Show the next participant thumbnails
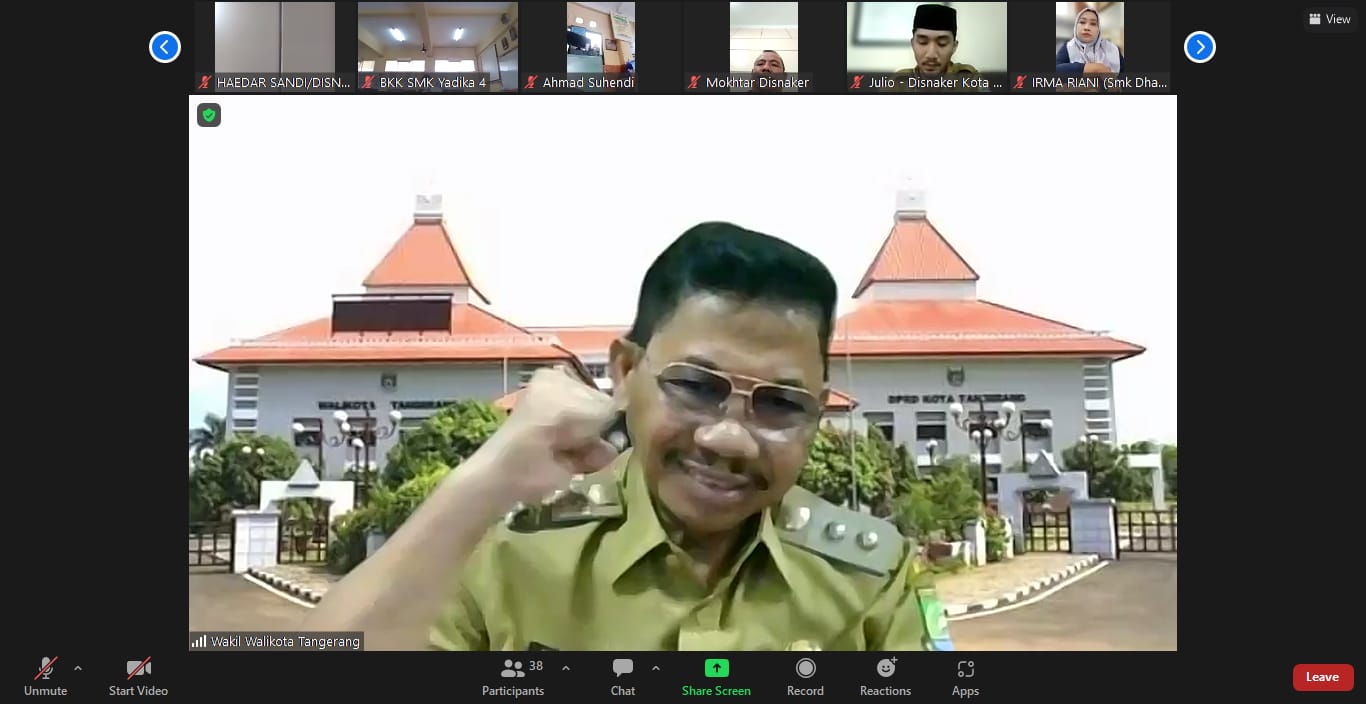 point(1199,47)
